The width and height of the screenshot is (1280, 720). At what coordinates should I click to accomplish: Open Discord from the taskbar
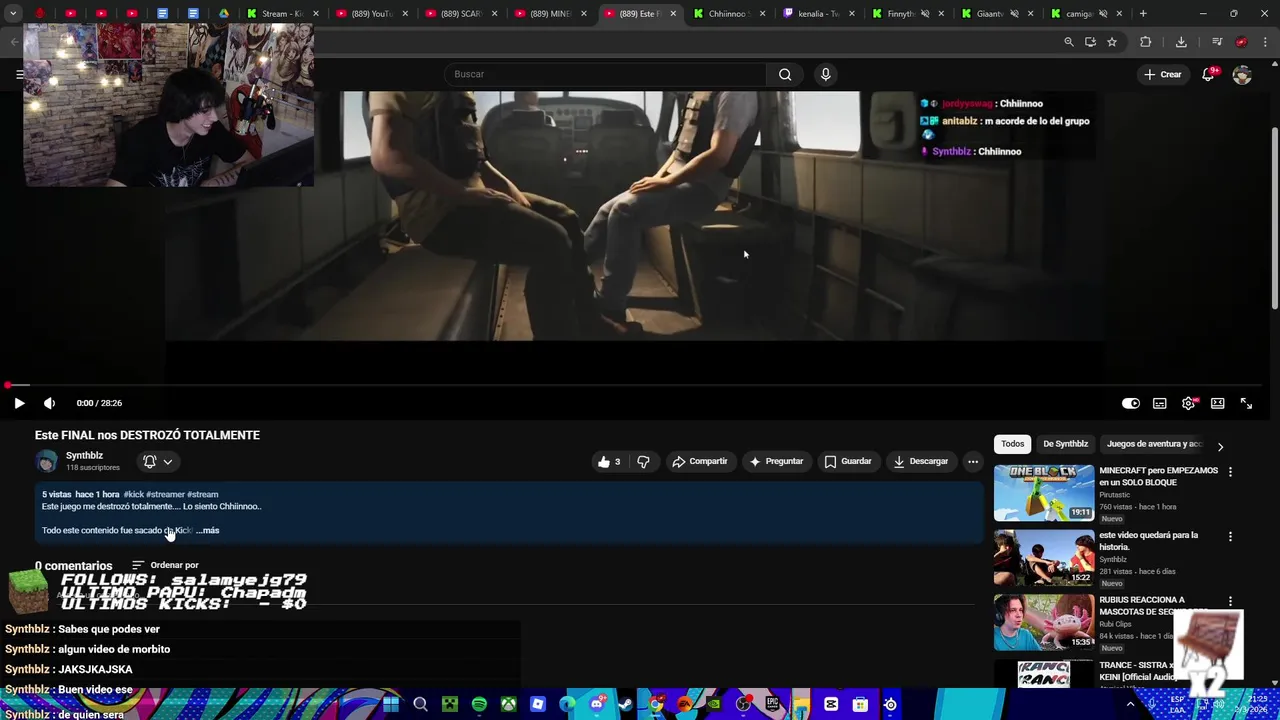point(597,704)
